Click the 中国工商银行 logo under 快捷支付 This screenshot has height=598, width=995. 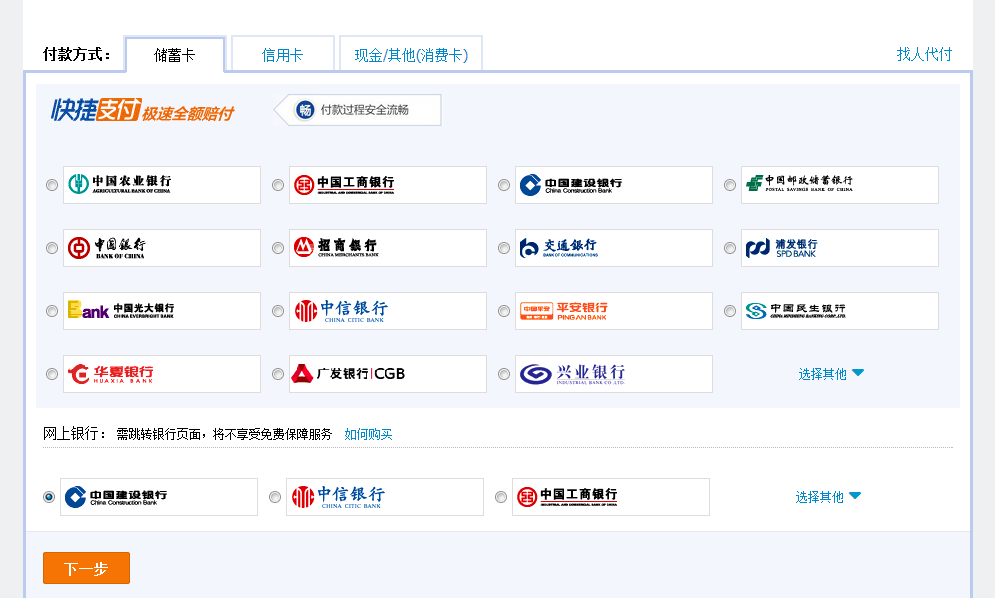(x=388, y=185)
